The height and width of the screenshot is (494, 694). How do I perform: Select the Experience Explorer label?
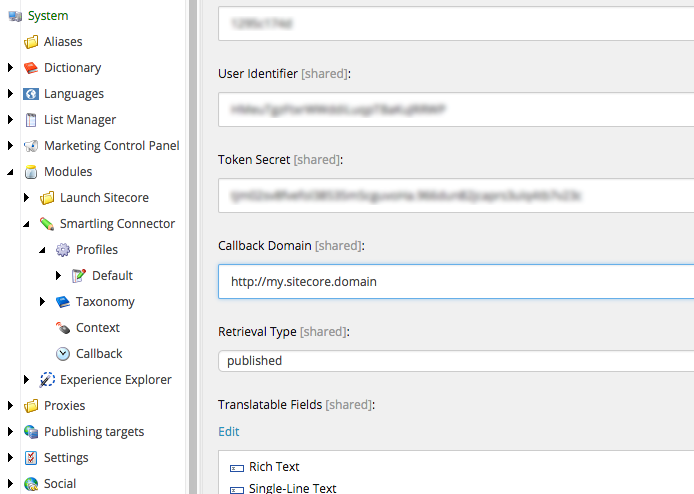click(116, 380)
